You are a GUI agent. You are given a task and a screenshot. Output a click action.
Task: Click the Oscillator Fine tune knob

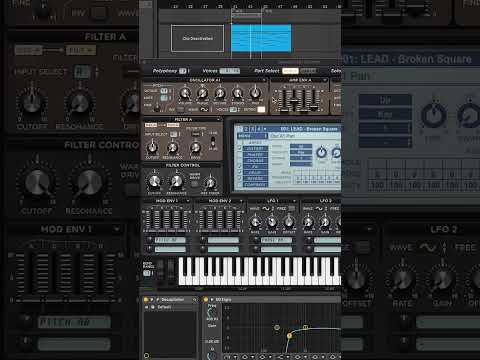coord(157,108)
